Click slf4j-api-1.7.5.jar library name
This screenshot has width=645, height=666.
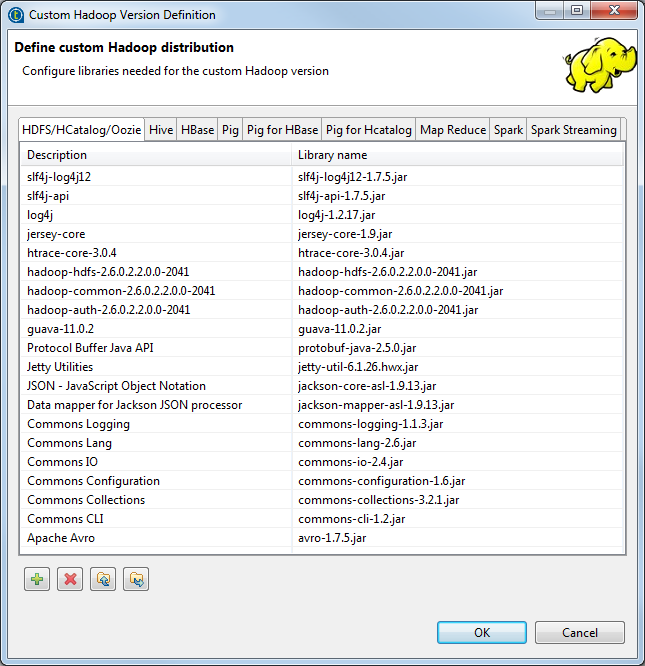[341, 196]
